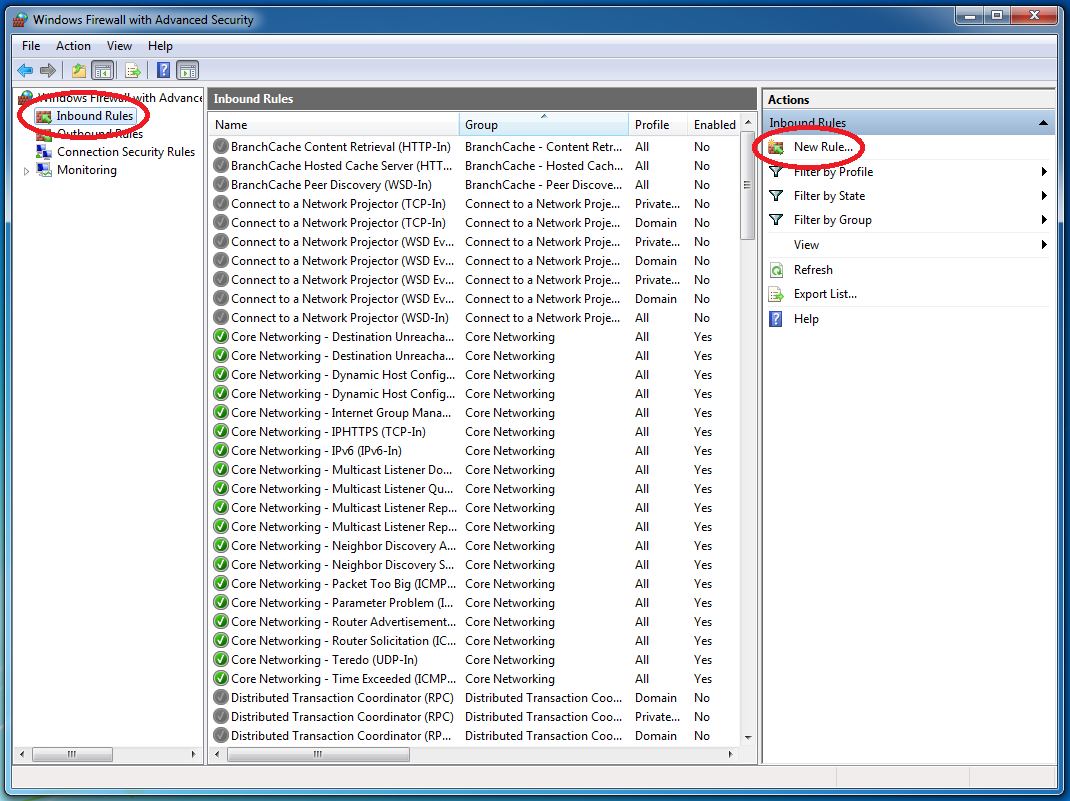Screen dimensions: 1070x801
Task: Click the Back arrow toolbar icon
Action: (x=25, y=70)
